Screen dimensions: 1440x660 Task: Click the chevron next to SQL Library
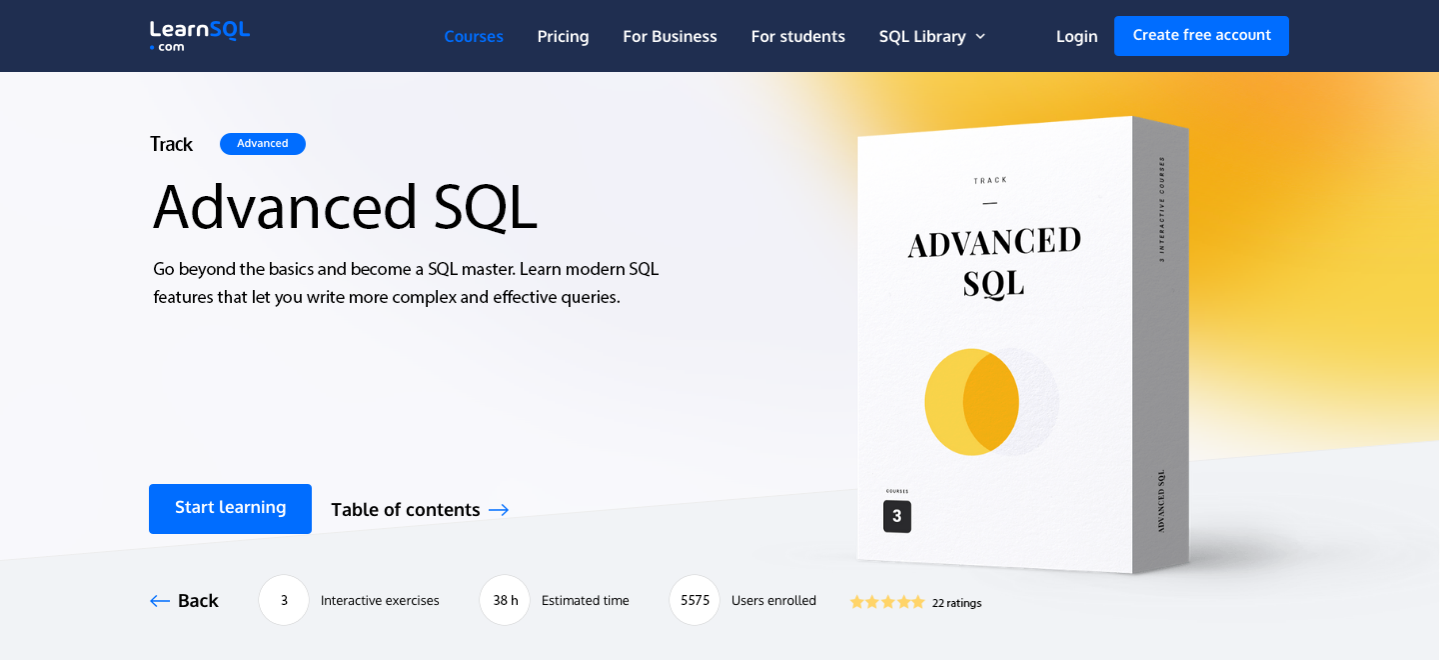coord(980,36)
